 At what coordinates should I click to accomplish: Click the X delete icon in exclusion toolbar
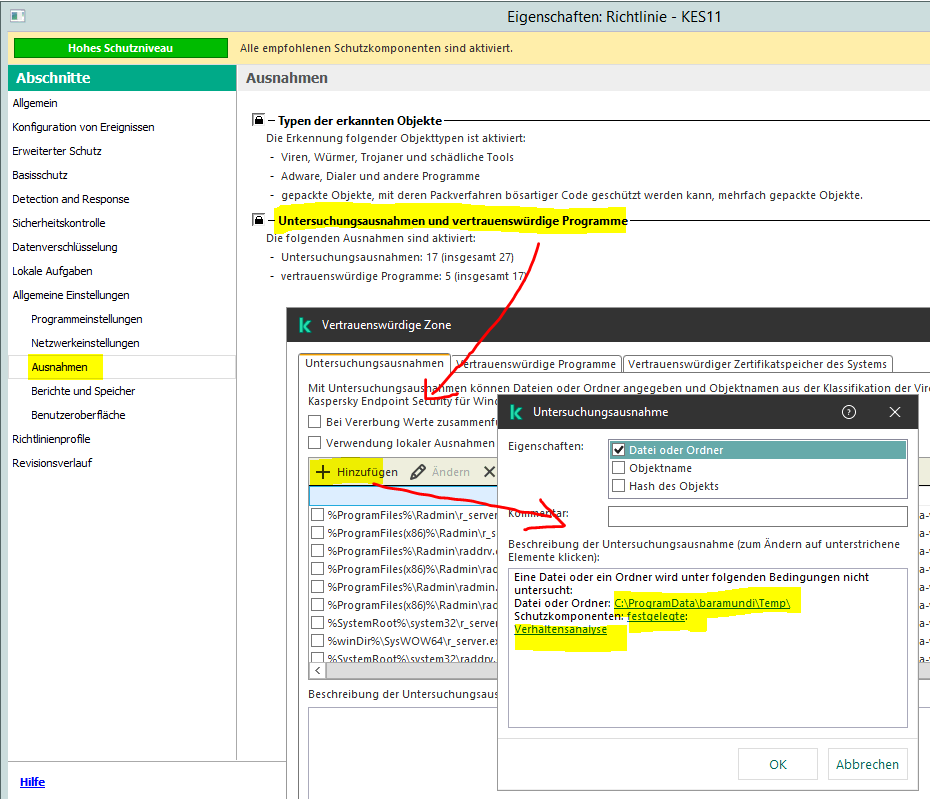pyautogui.click(x=489, y=472)
